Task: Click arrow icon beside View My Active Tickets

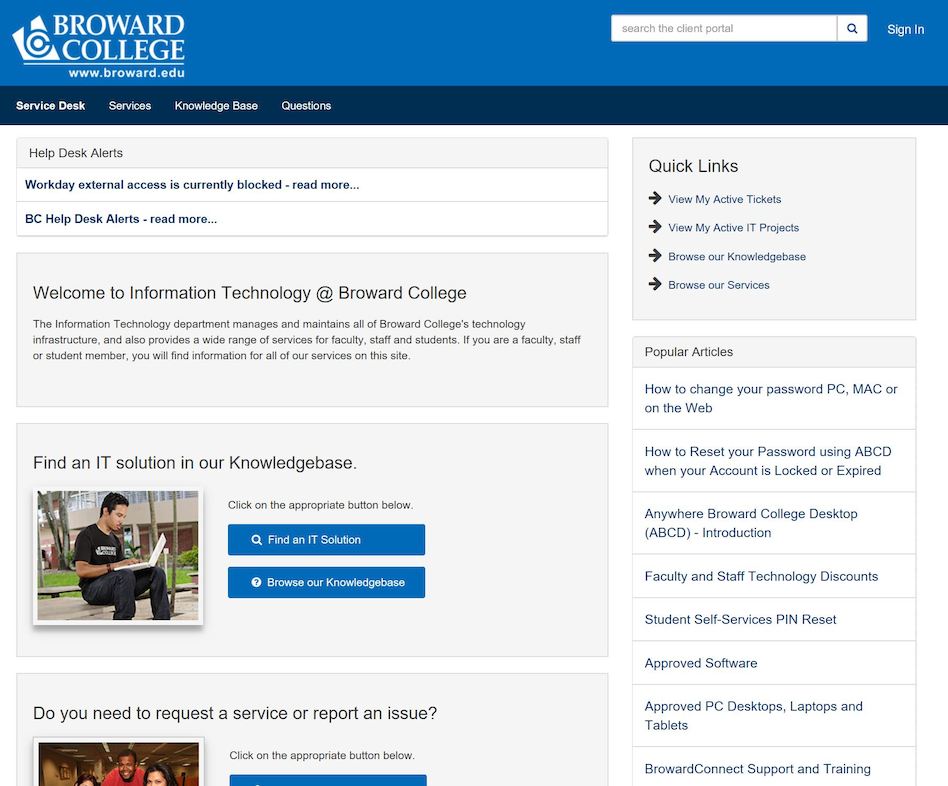Action: (655, 198)
